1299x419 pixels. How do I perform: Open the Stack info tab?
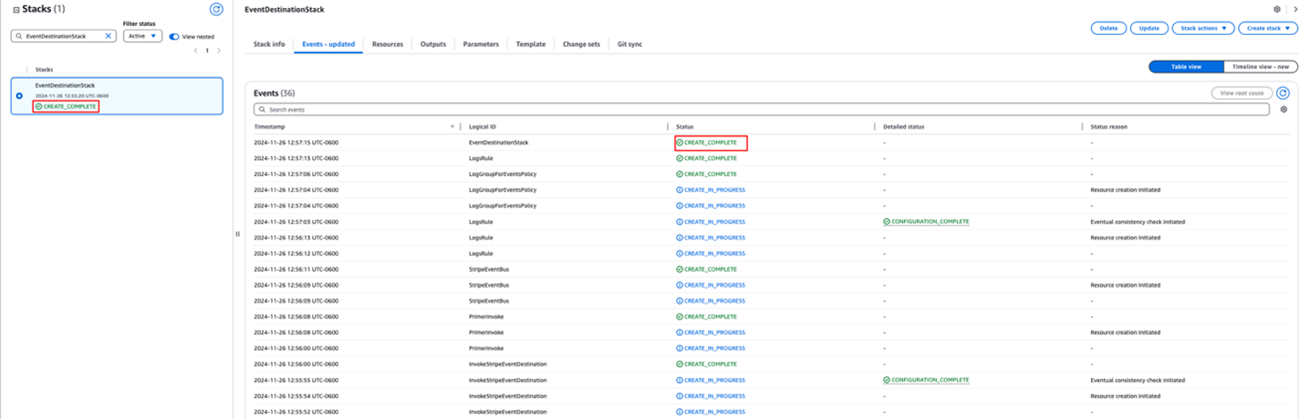269,44
